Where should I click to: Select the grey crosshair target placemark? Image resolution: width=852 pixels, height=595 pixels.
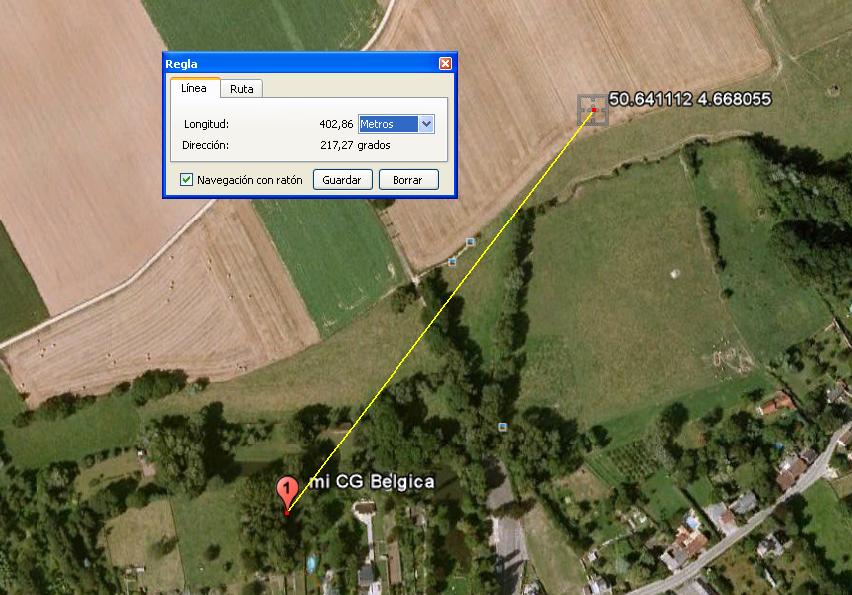(592, 110)
